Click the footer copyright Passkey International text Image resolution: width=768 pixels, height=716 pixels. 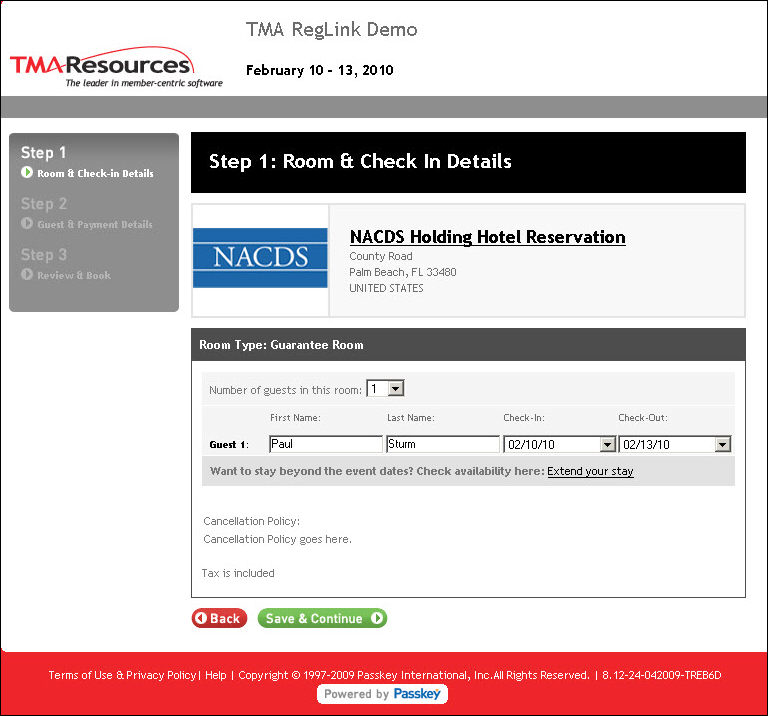coord(414,675)
